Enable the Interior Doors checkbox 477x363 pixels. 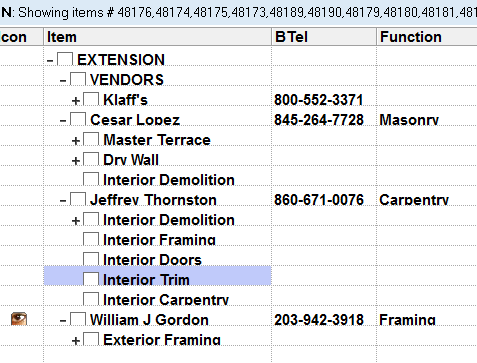coord(91,259)
